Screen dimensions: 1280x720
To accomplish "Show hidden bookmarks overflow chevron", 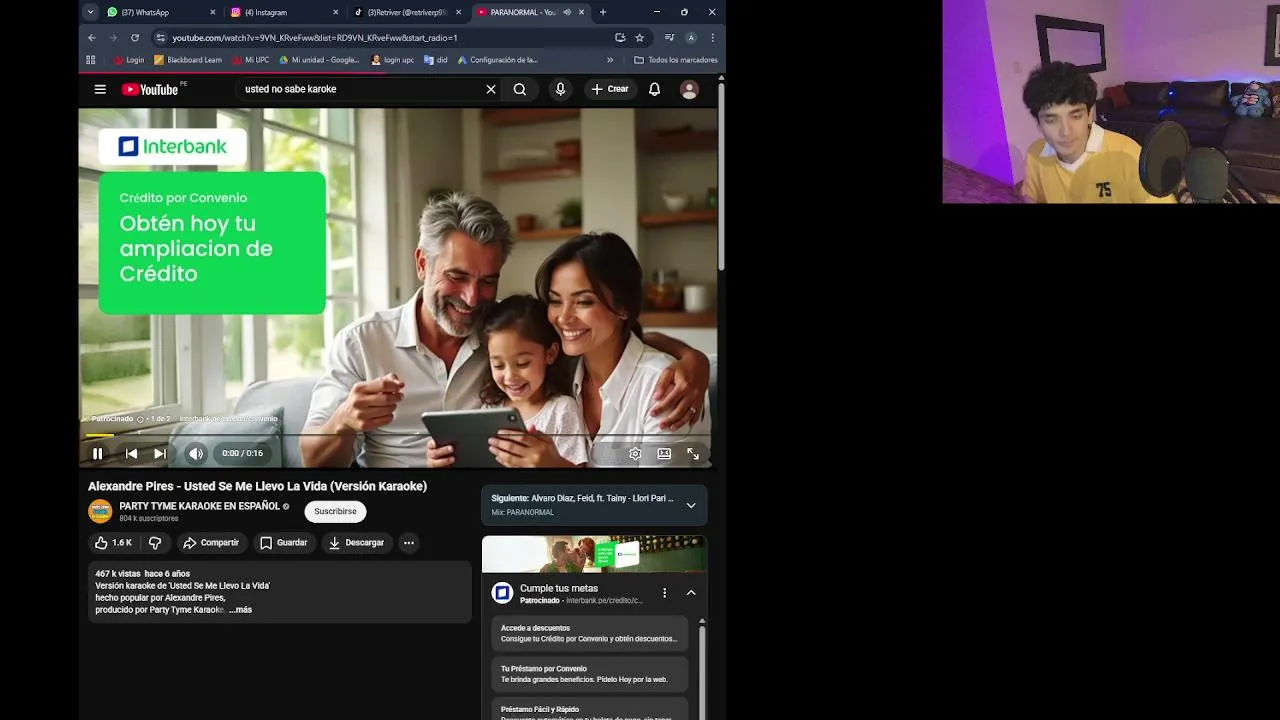I will click(610, 60).
